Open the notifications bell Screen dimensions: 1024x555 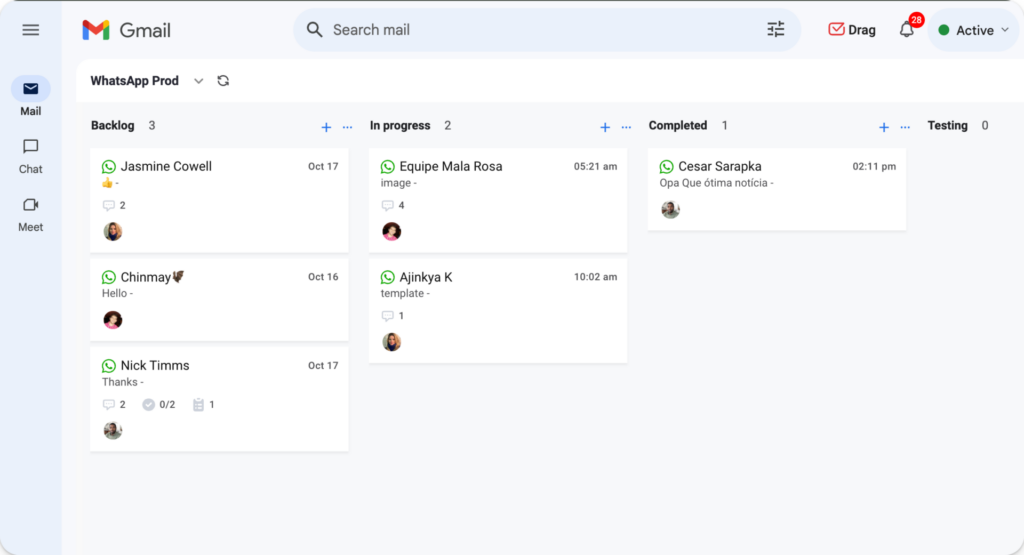[x=906, y=29]
